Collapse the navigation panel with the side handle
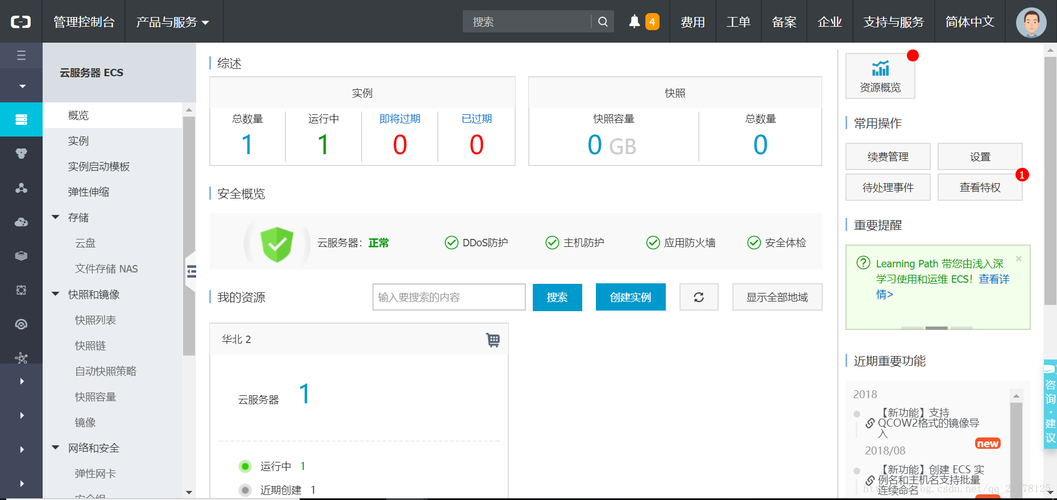The height and width of the screenshot is (500, 1057). [x=190, y=270]
